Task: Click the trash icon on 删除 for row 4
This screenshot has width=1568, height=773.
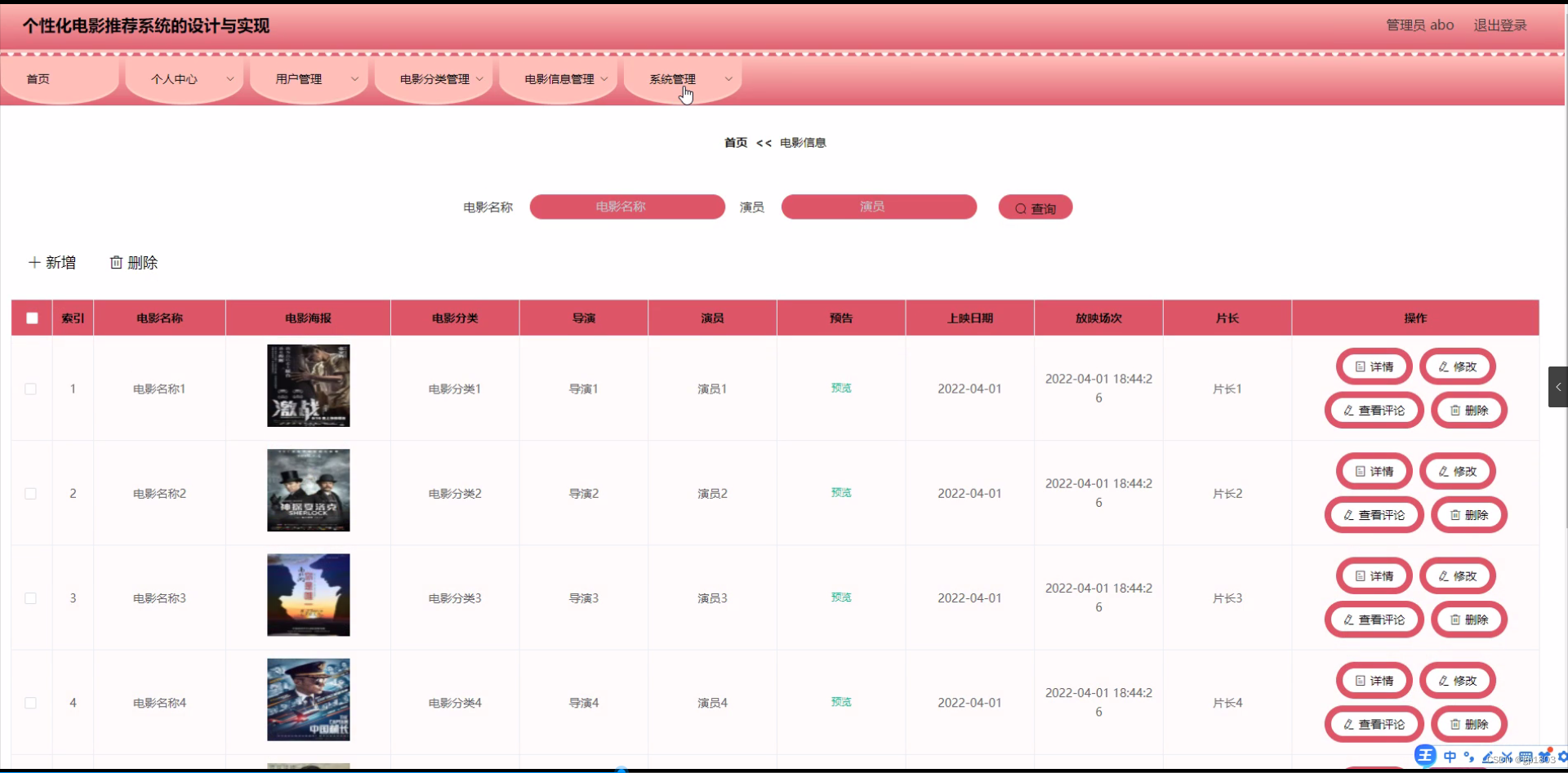Action: point(1455,724)
